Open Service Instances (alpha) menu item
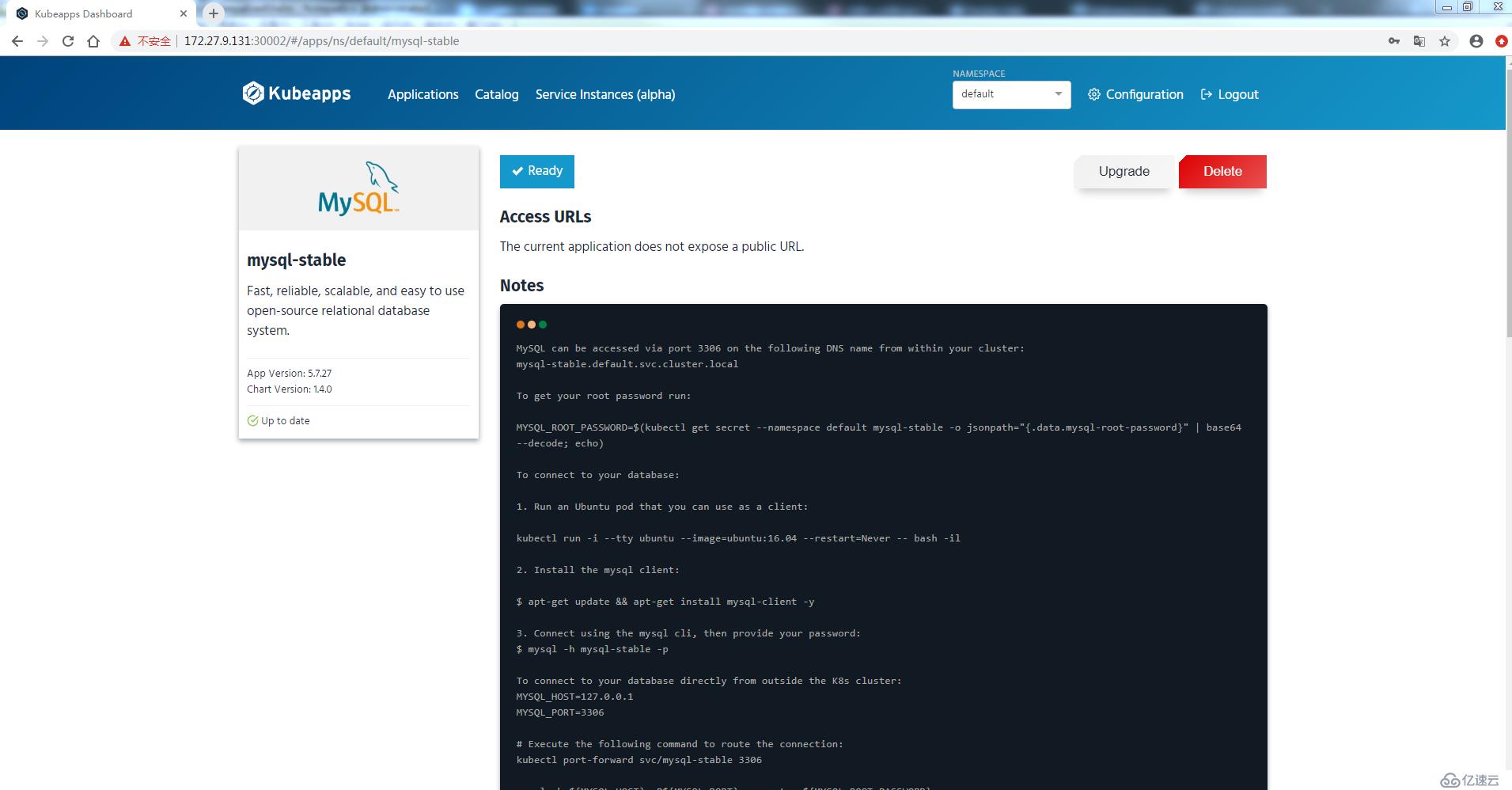 (x=605, y=94)
